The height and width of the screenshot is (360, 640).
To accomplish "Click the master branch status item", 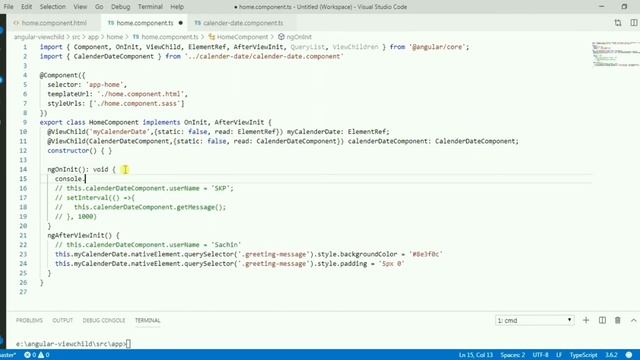I will coord(8,355).
